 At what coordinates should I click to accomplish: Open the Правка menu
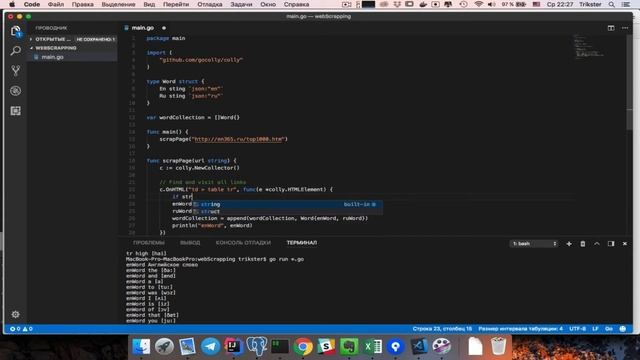coord(82,4)
